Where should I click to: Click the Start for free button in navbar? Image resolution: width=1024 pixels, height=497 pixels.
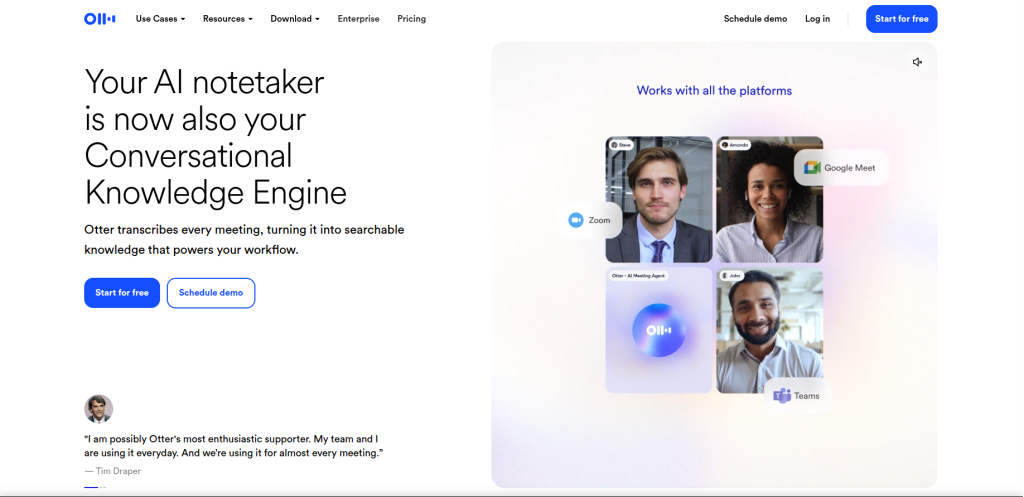click(x=902, y=19)
